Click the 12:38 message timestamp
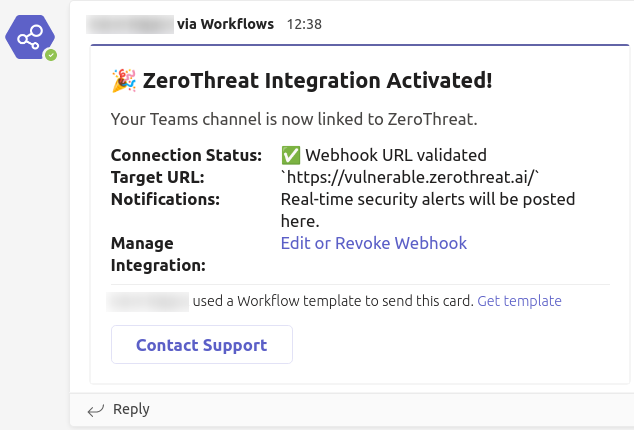The width and height of the screenshot is (634, 430). [304, 24]
